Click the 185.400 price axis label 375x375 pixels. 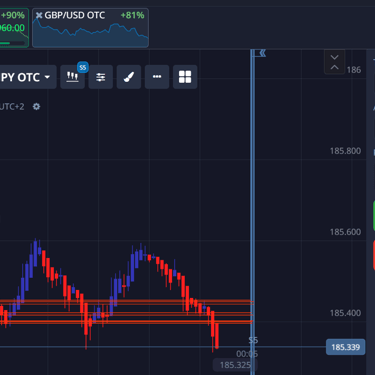tap(345, 313)
